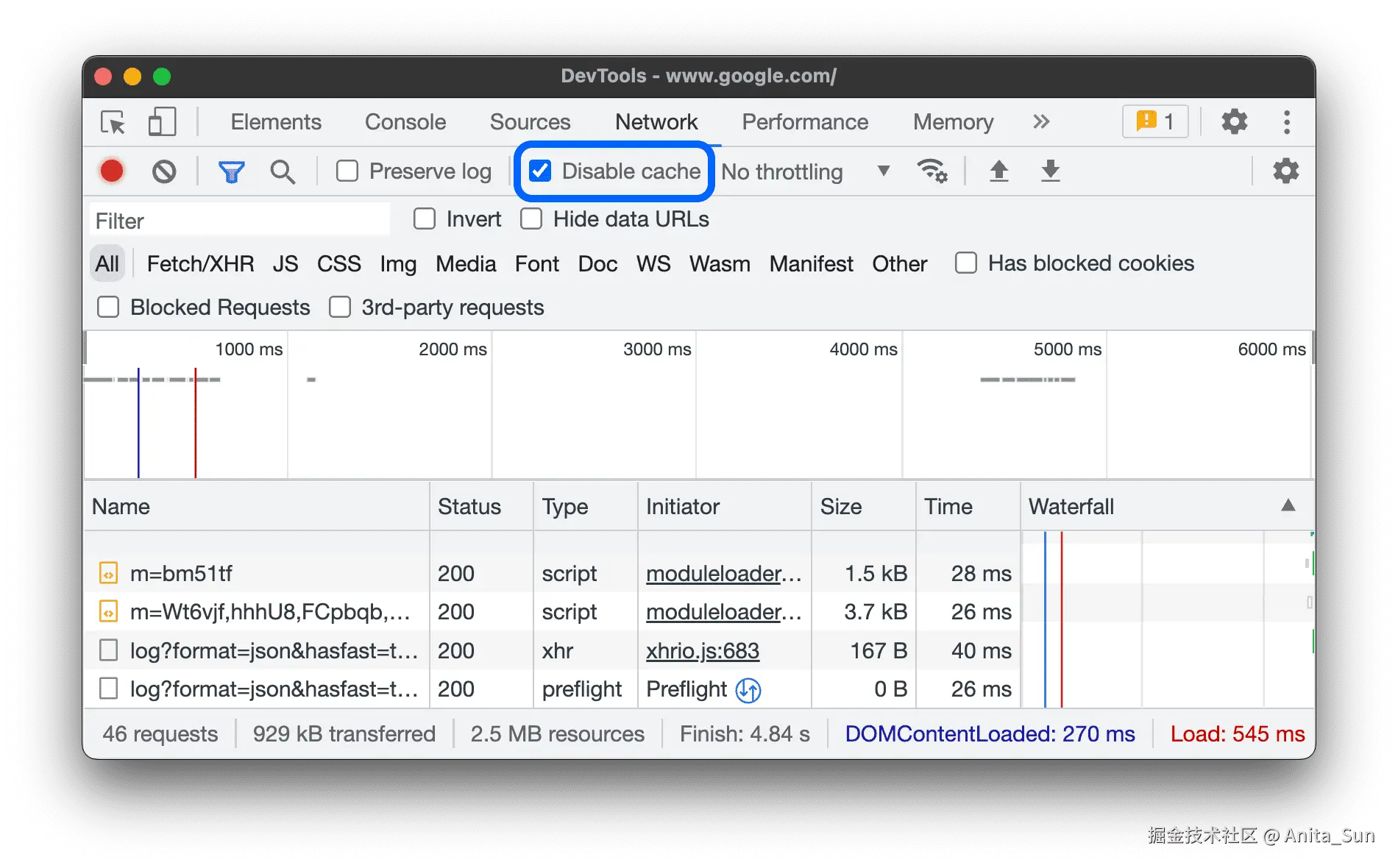Import HAR file upload arrow
Viewport: 1398px width, 868px height.
998,171
